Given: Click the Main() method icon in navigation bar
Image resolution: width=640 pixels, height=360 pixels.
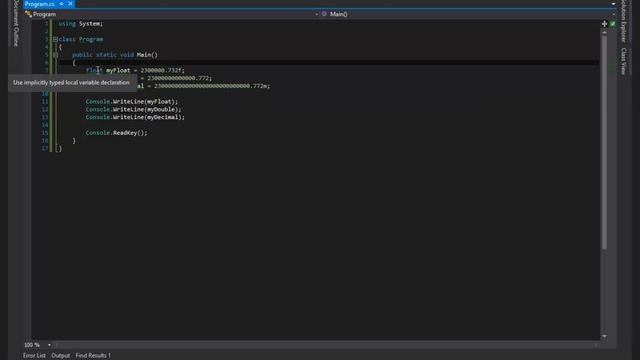Looking at the screenshot, I should (324, 14).
